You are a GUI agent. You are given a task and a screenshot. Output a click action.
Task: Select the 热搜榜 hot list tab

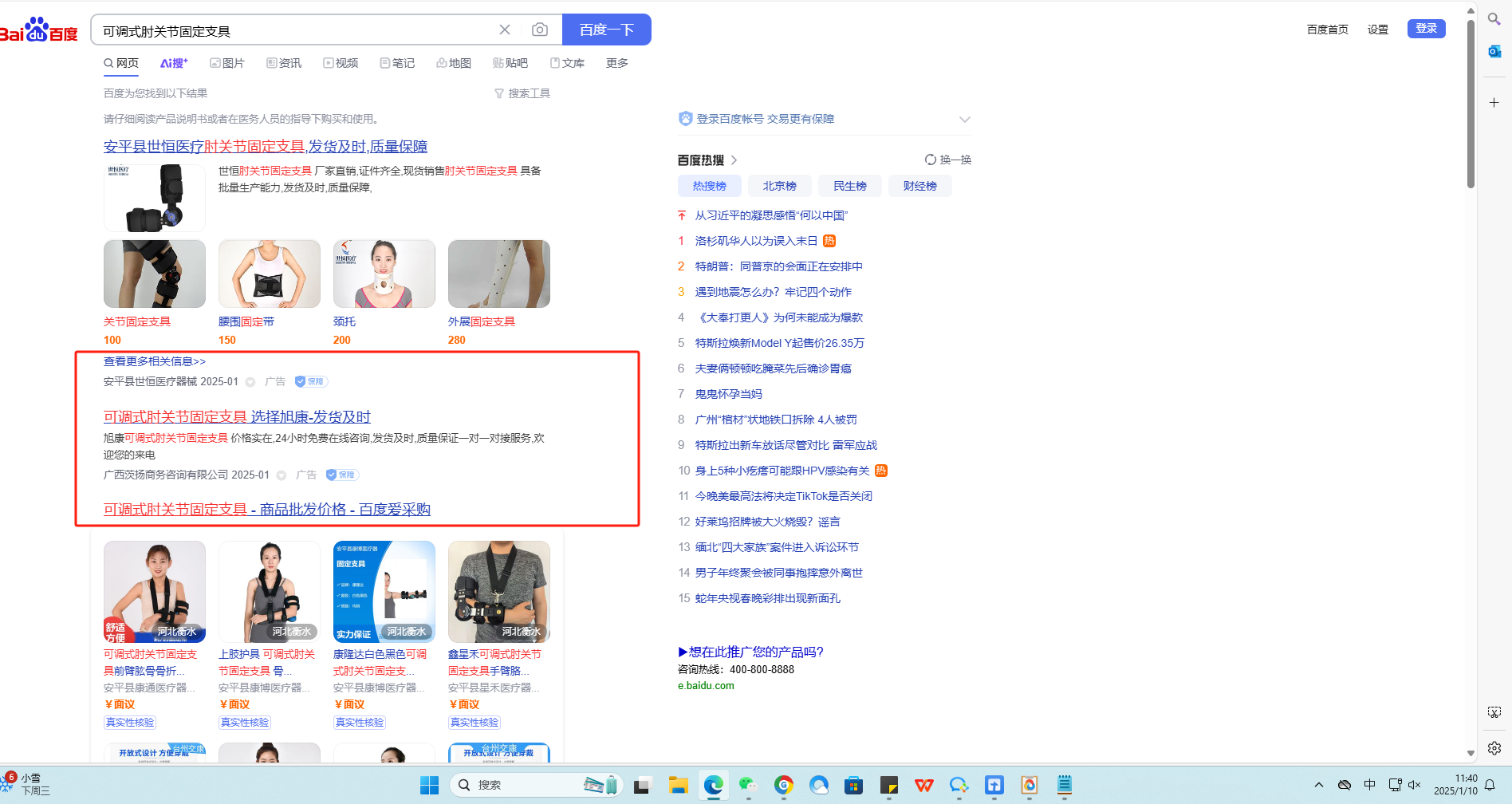point(710,186)
